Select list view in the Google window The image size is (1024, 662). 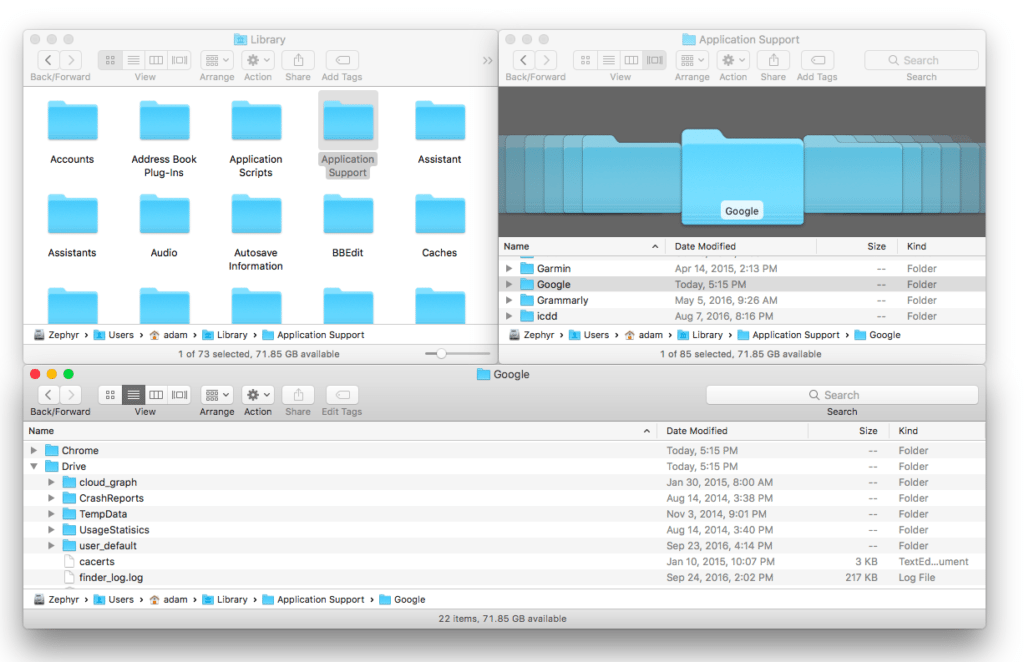click(x=133, y=394)
